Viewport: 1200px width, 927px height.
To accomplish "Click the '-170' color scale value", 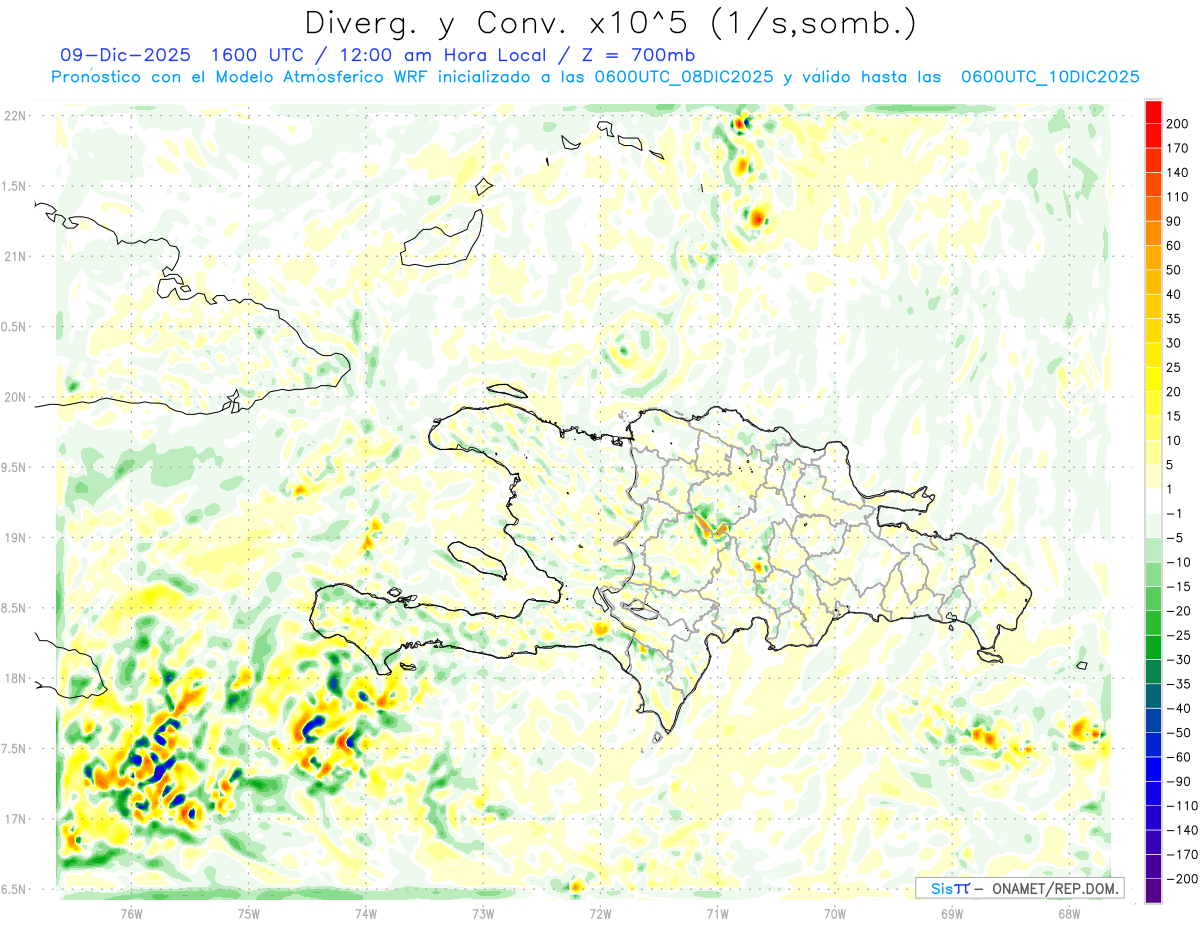I will tap(1183, 854).
